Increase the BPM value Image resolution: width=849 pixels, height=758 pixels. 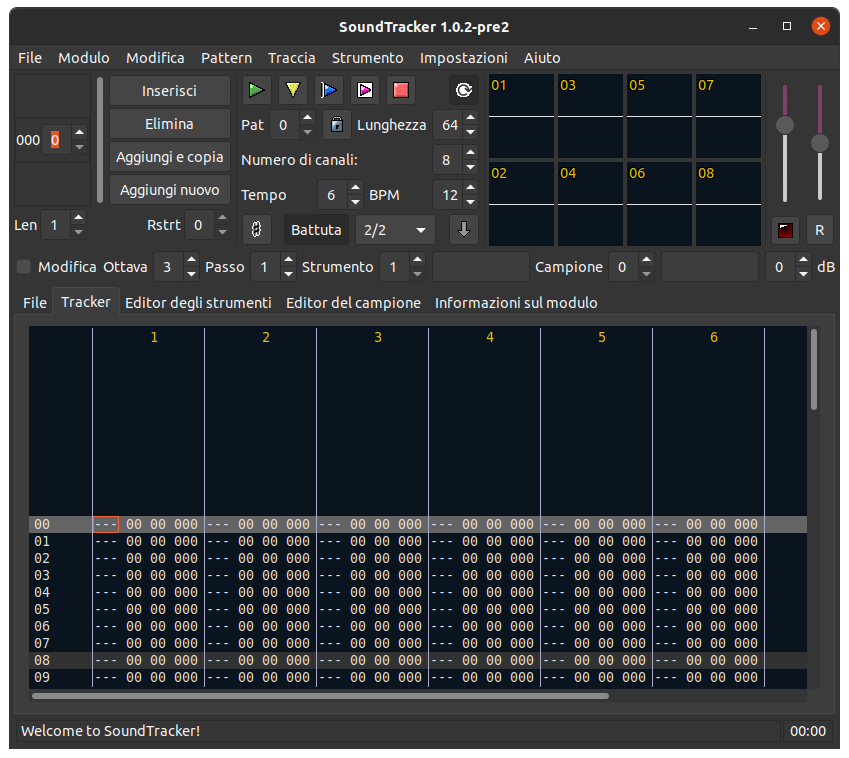[471, 188]
